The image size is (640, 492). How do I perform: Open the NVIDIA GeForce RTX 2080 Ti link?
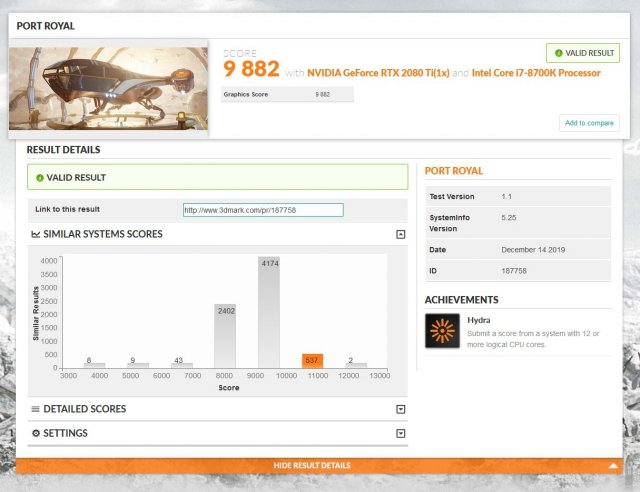pos(378,73)
